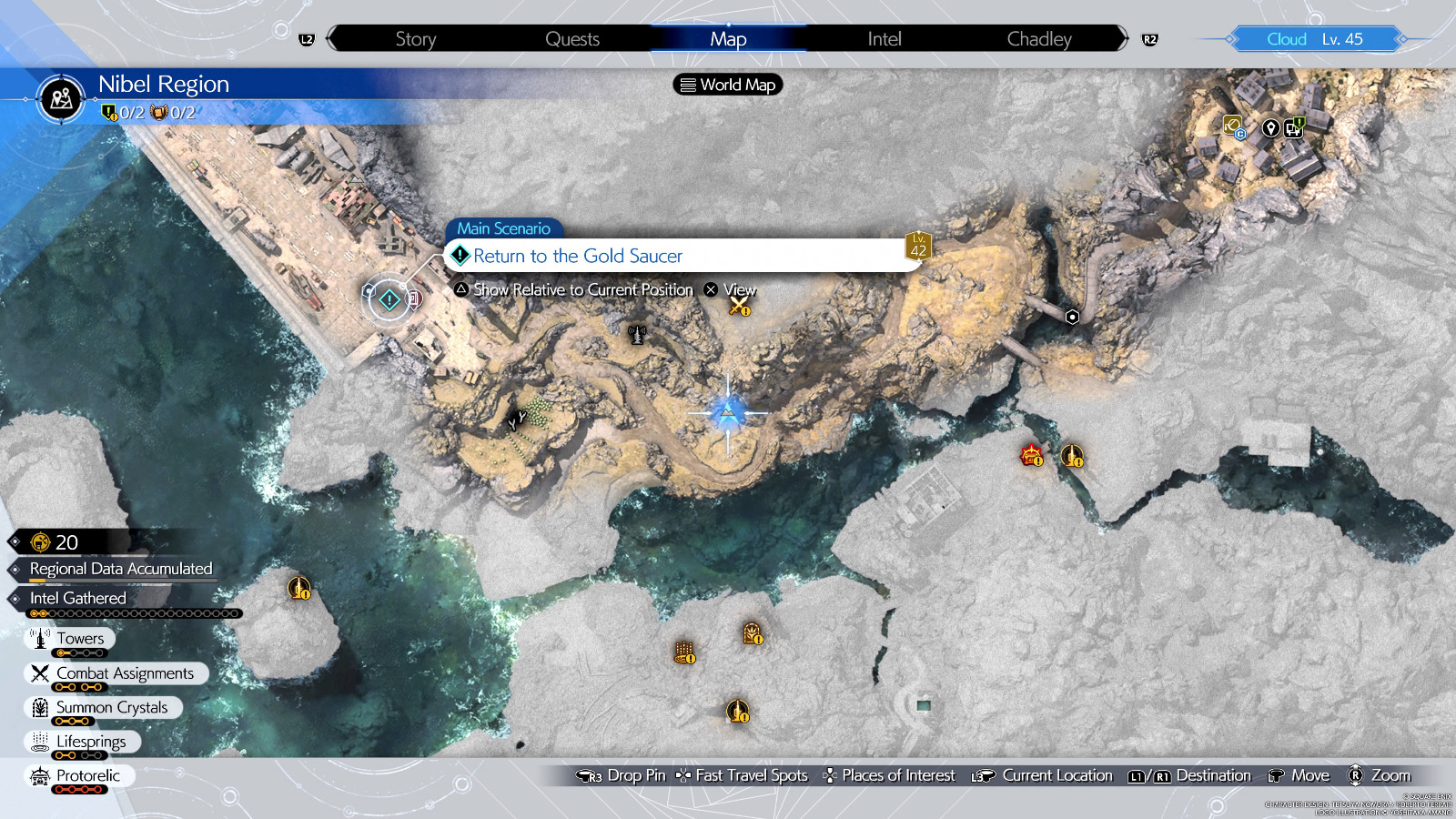Select the main scenario diamond map marker

point(389,299)
